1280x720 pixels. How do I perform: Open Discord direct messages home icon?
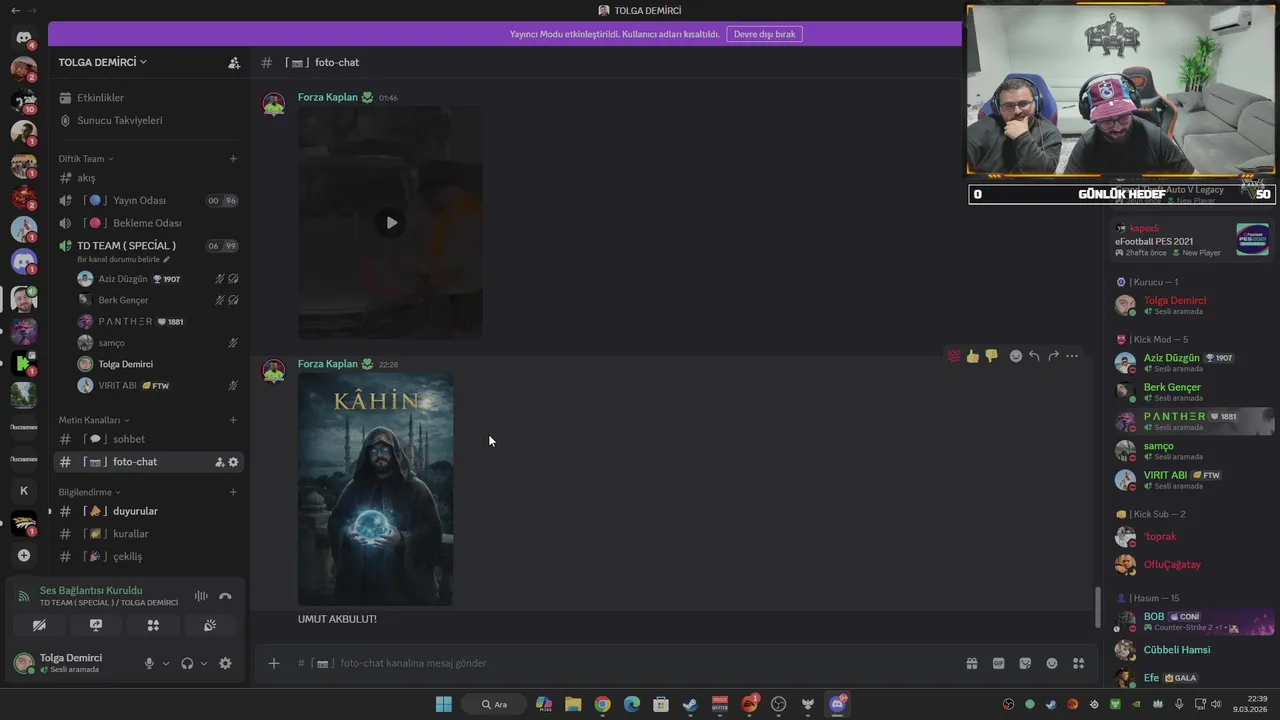pyautogui.click(x=24, y=37)
